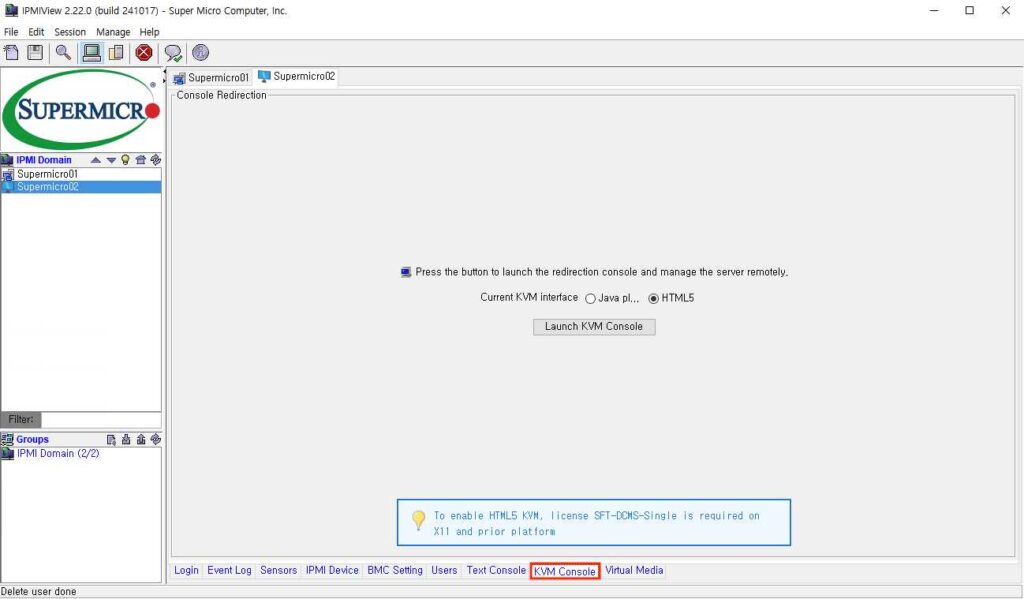This screenshot has height=599, width=1024.
Task: Click the red X stop icon
Action: tap(144, 52)
